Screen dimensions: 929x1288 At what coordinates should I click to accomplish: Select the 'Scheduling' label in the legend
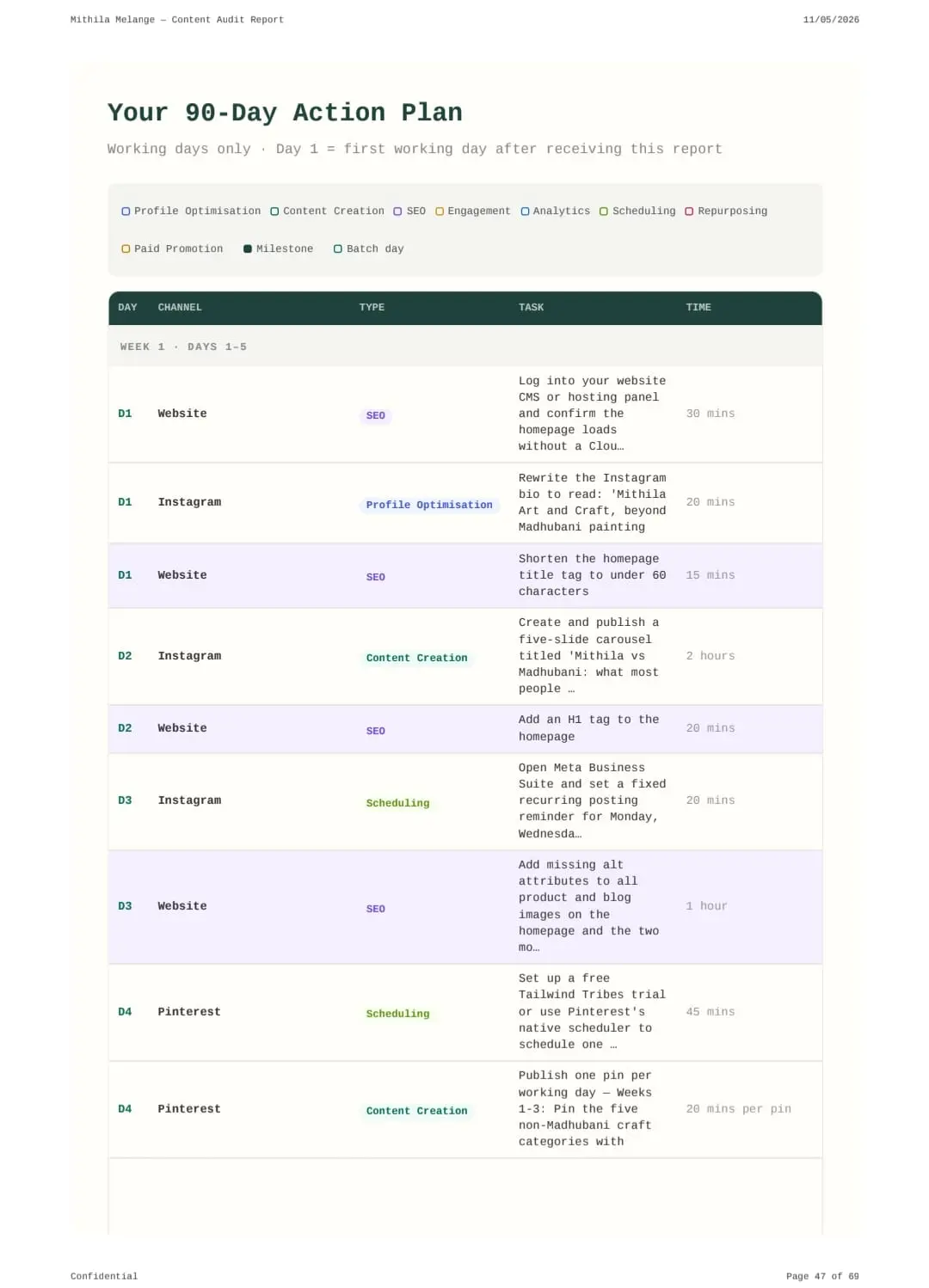643,212
